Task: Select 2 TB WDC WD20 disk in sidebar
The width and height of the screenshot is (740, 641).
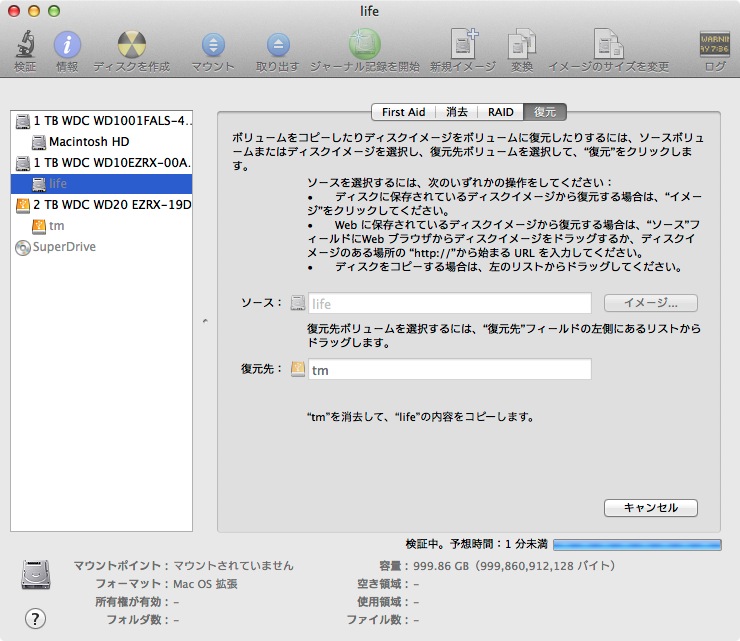Action: pyautogui.click(x=105, y=205)
